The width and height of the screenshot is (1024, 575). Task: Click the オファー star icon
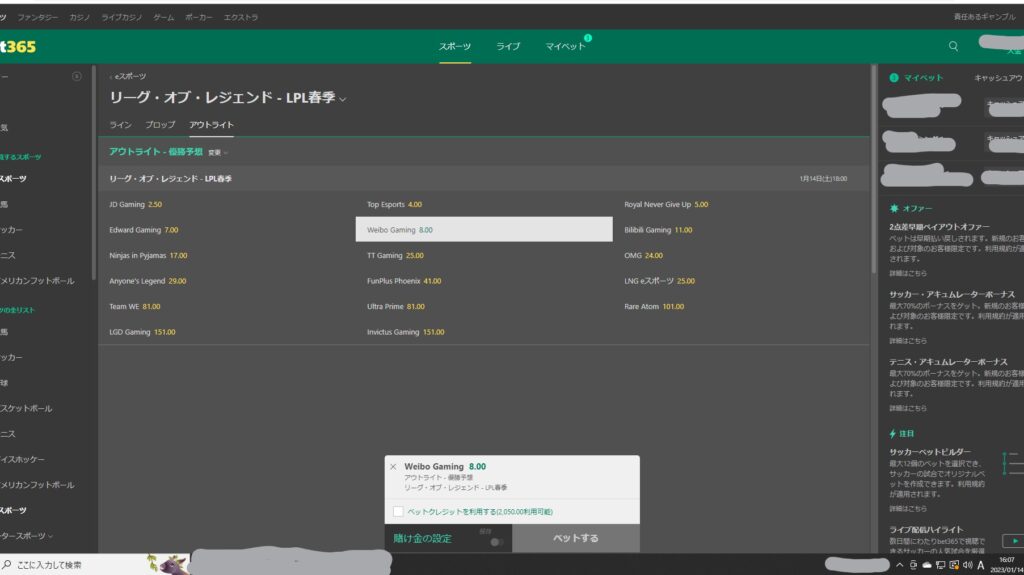[894, 208]
